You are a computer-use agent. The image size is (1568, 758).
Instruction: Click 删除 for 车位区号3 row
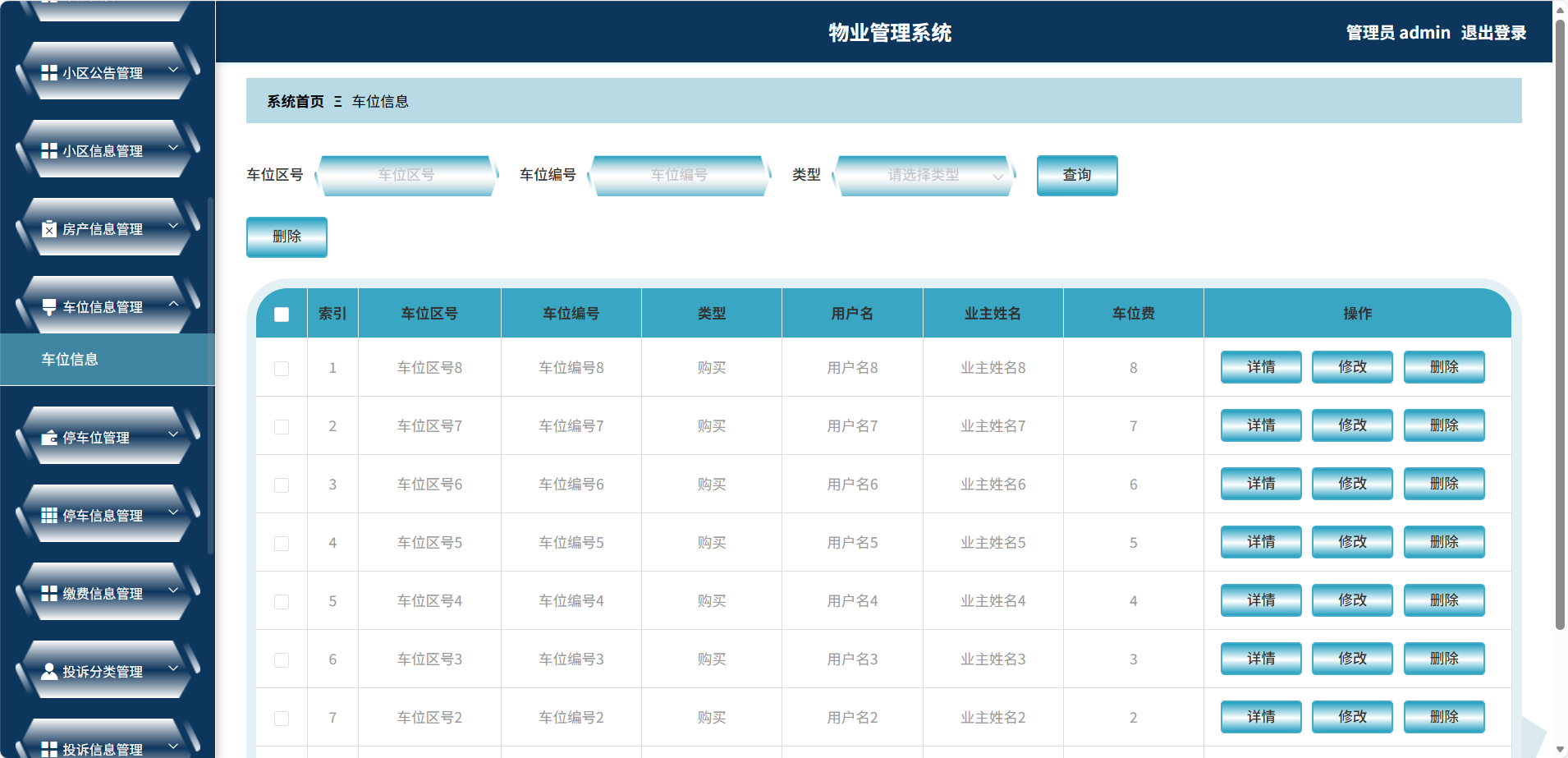[1444, 659]
